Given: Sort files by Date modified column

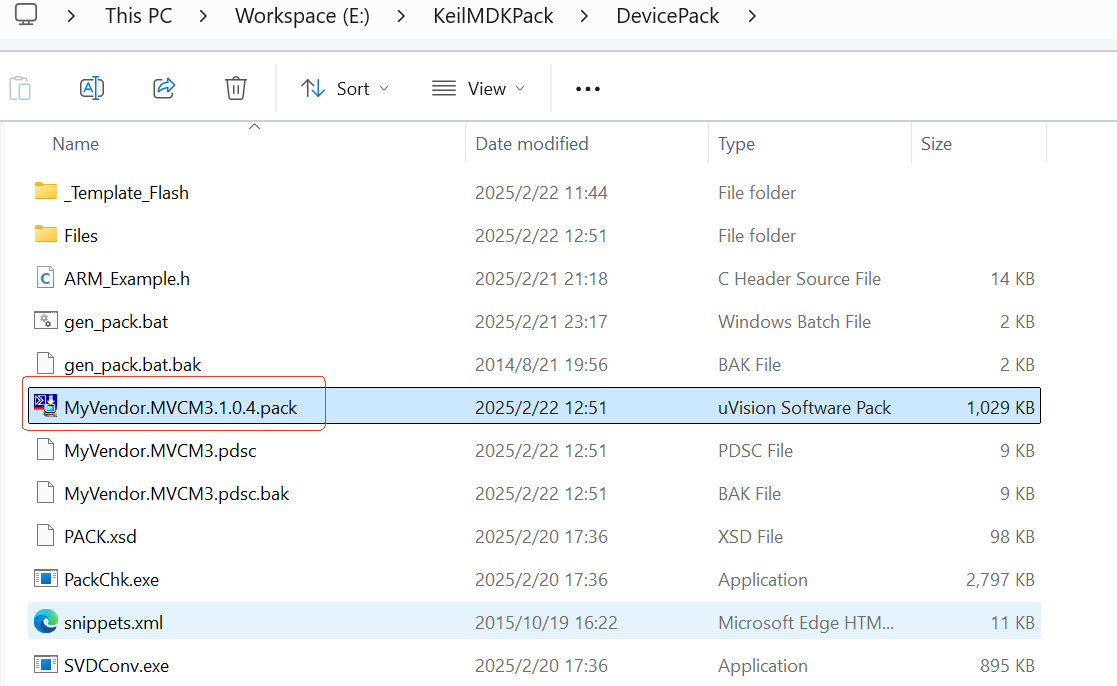Looking at the screenshot, I should pos(532,144).
